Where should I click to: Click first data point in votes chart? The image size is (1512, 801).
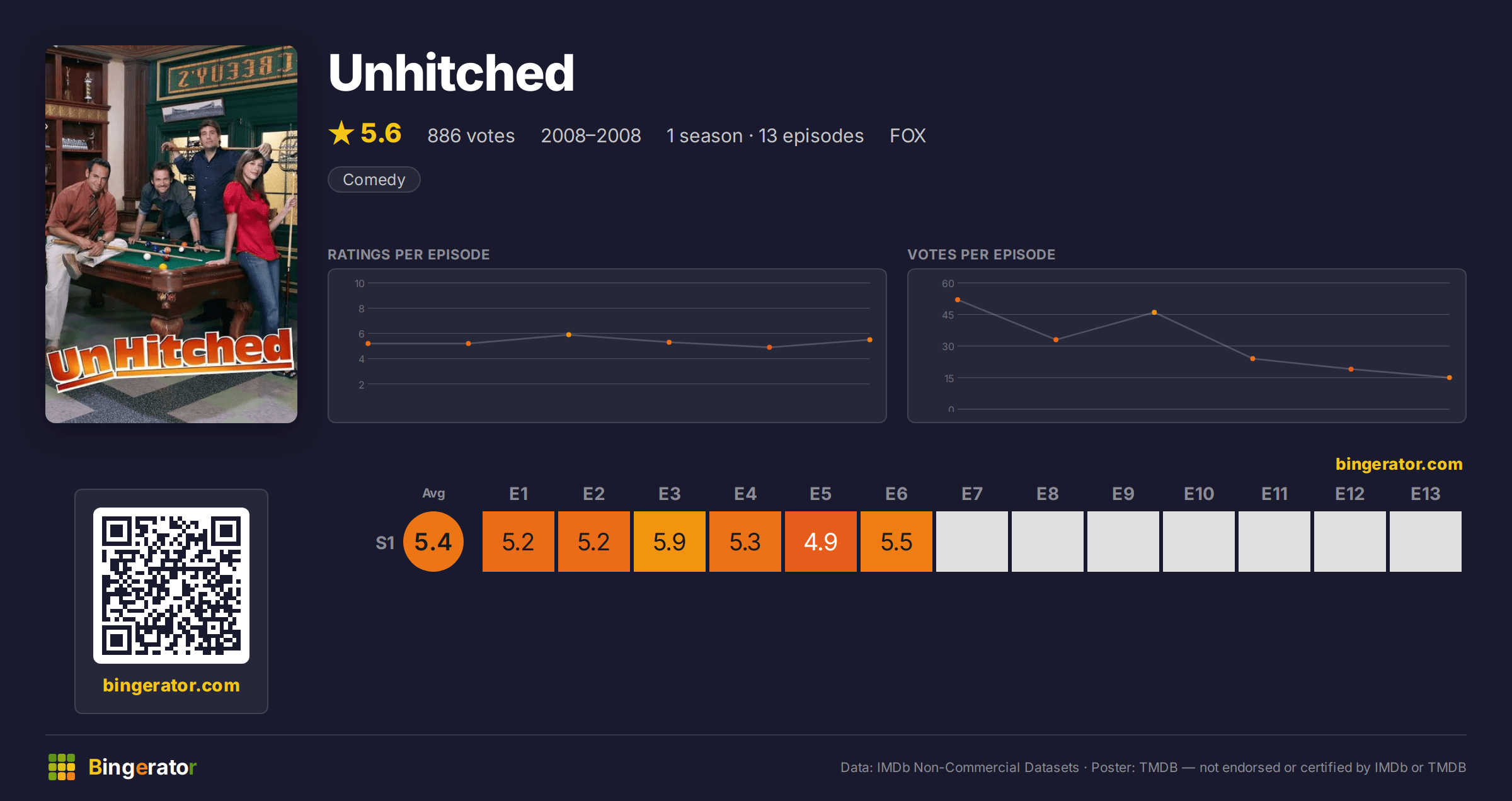pos(958,300)
